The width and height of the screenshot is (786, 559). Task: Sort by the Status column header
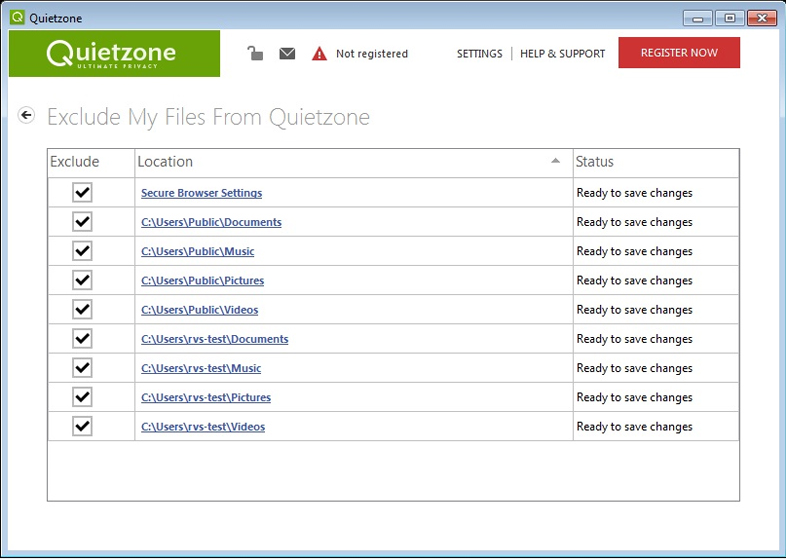(x=595, y=162)
